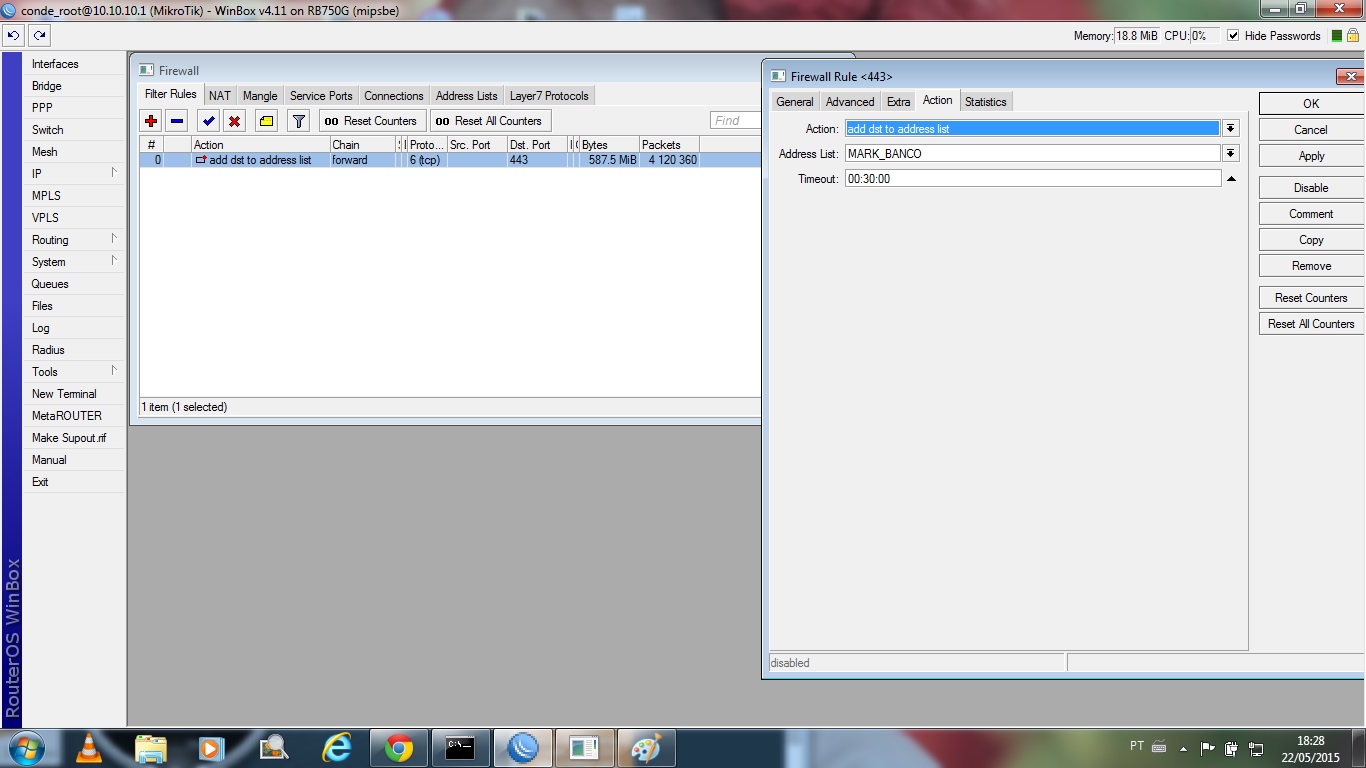Click Reset All Counters in the Firewall Rule dialog
The image size is (1366, 768).
click(x=1311, y=324)
